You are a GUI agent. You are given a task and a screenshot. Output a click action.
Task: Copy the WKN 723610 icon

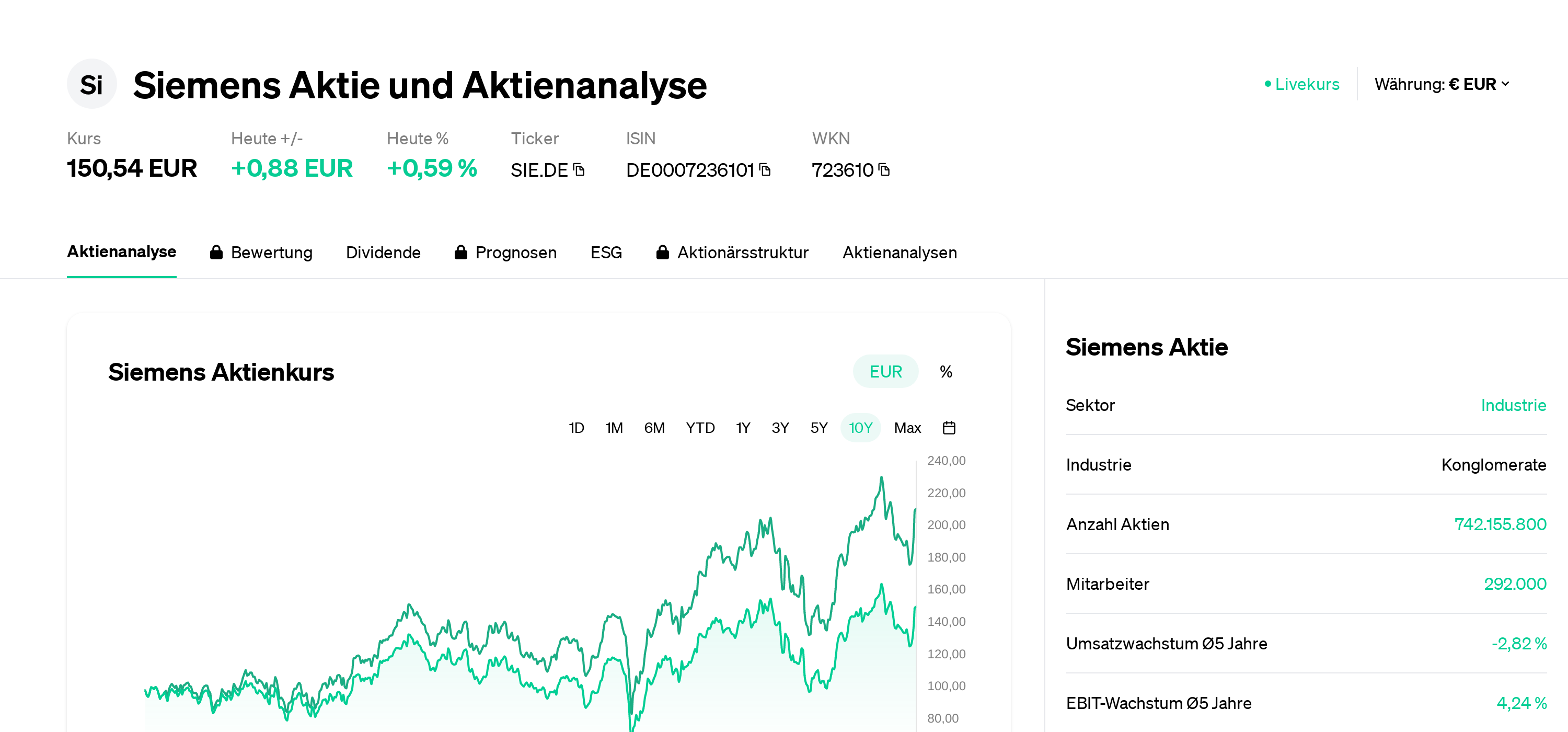(x=884, y=170)
